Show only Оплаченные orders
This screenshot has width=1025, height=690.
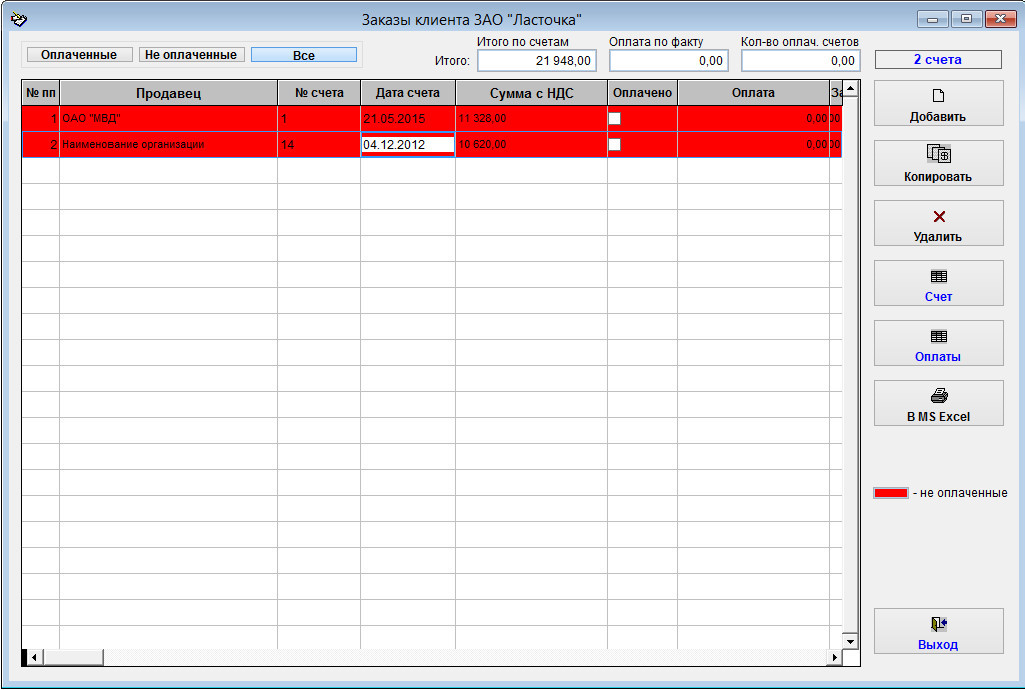pyautogui.click(x=79, y=55)
